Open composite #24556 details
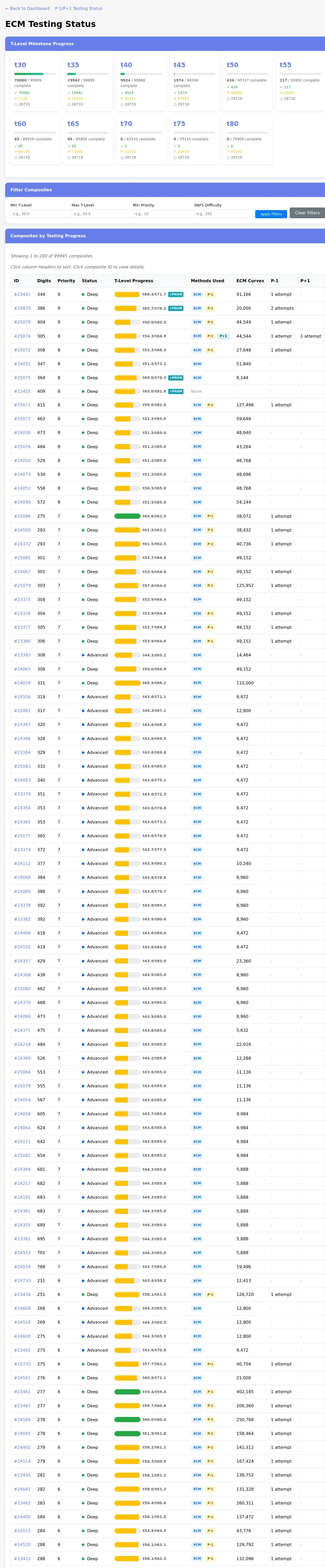This screenshot has width=325, height=1568. click(x=22, y=697)
